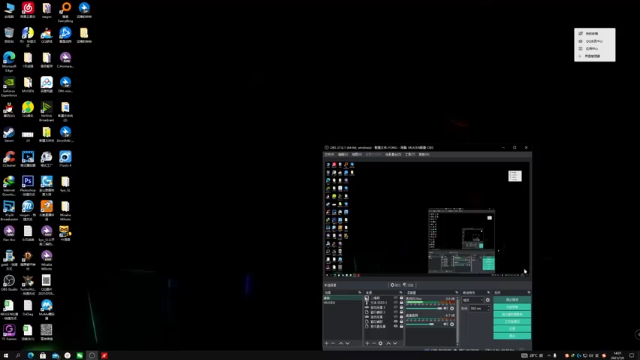Toggle the lock on the 文本 (GDI+) source
640x360 pixels.
(x=401, y=302)
